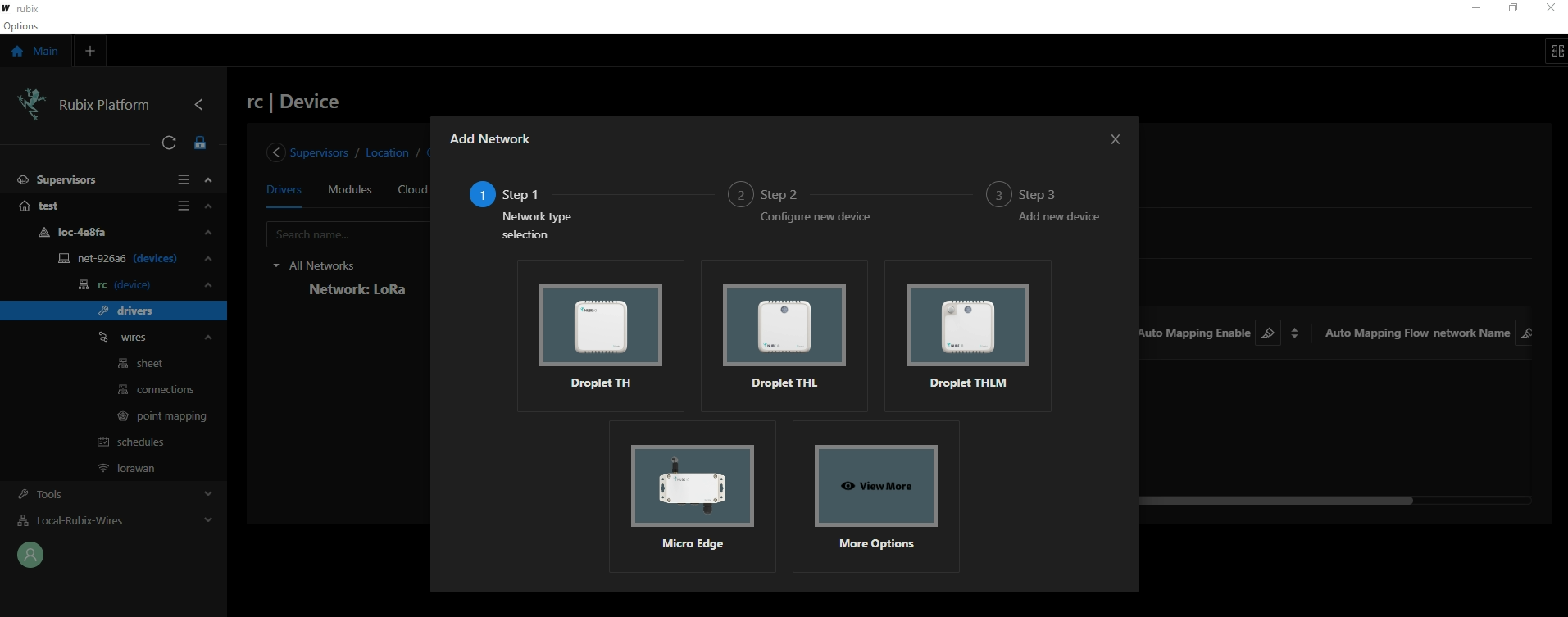Screen dimensions: 1568x617
Task: Collapse the test tree node
Action: (208, 206)
